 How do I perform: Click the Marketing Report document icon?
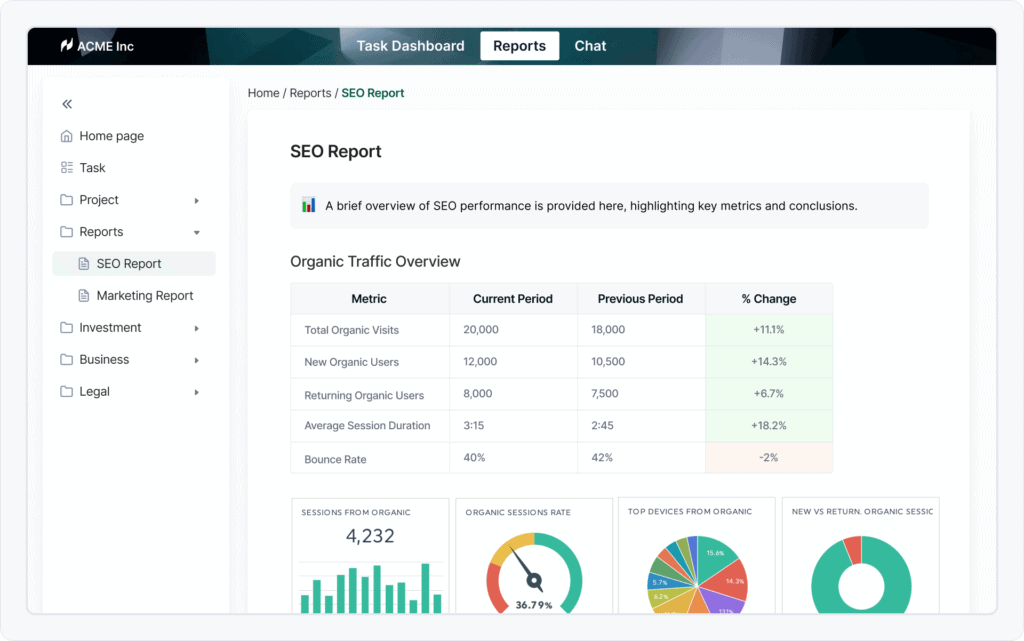click(x=84, y=296)
